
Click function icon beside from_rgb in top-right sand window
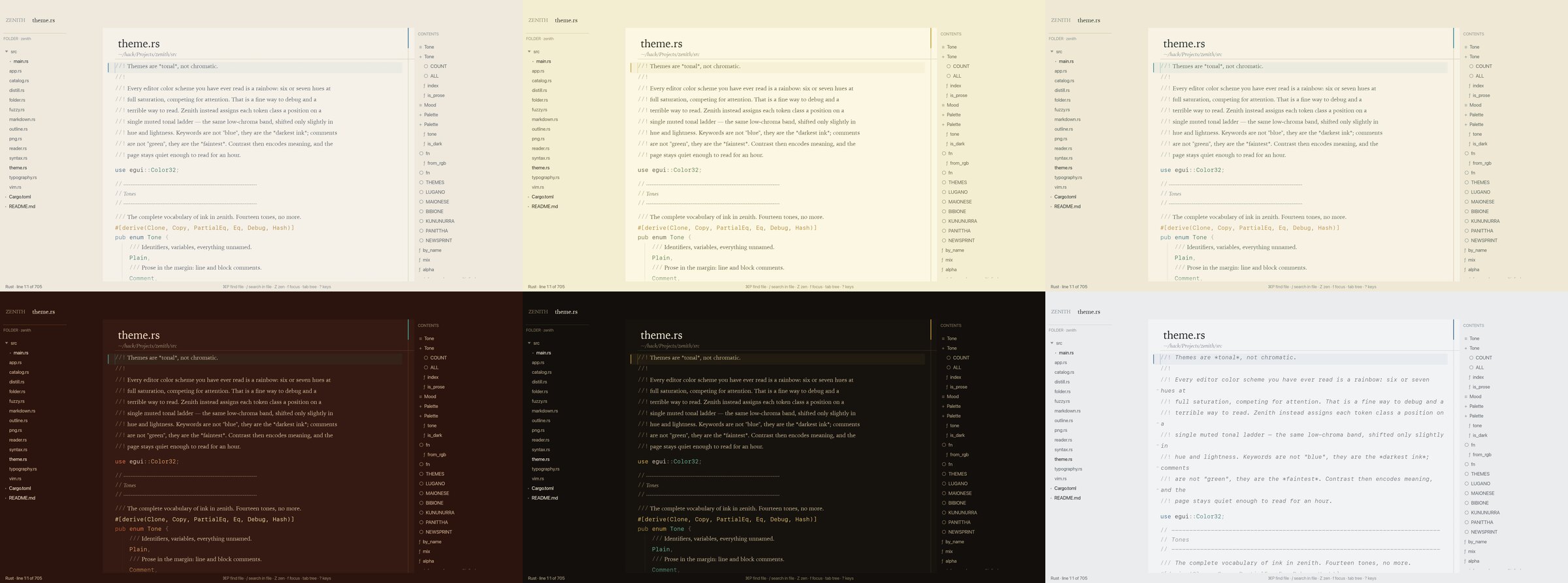click(1470, 163)
